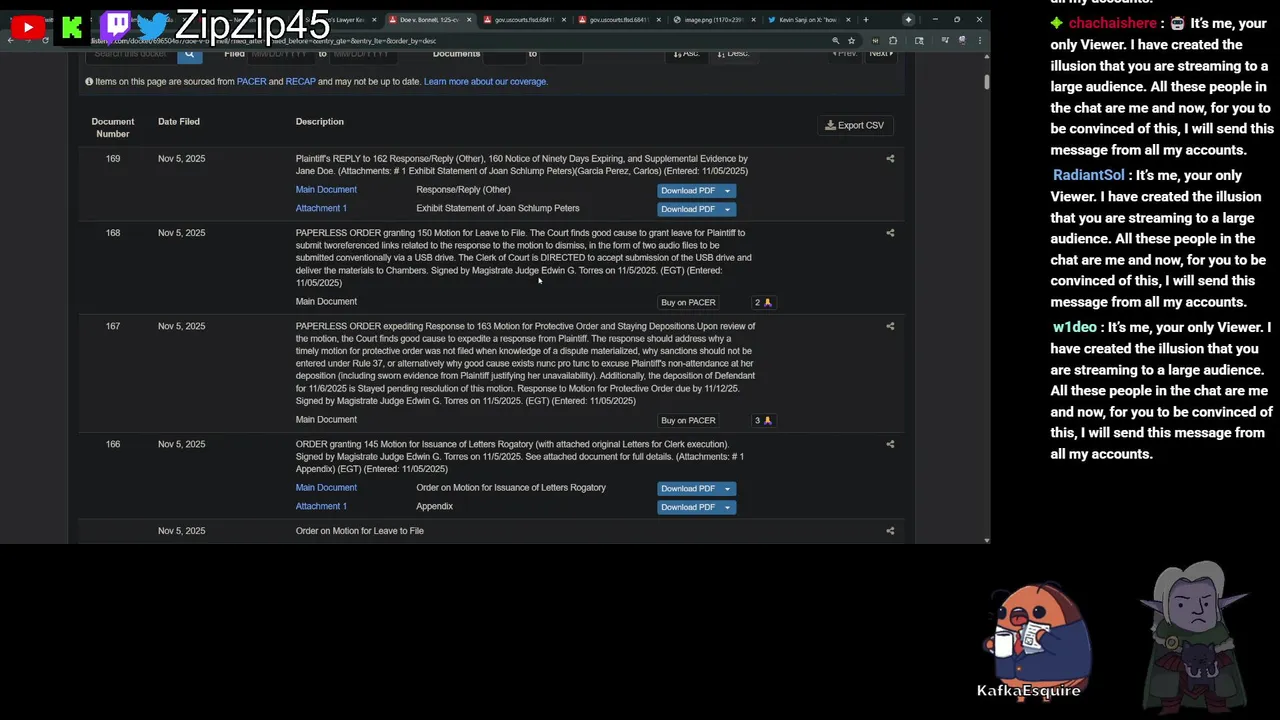Click document number 169 cell
The width and height of the screenshot is (1280, 720).
113,159
